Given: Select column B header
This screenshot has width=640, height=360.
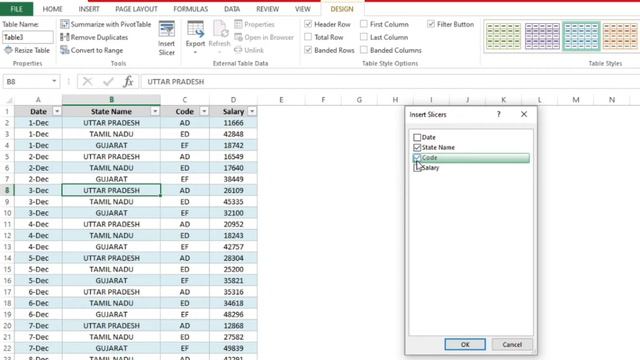Looking at the screenshot, I should pos(111,100).
